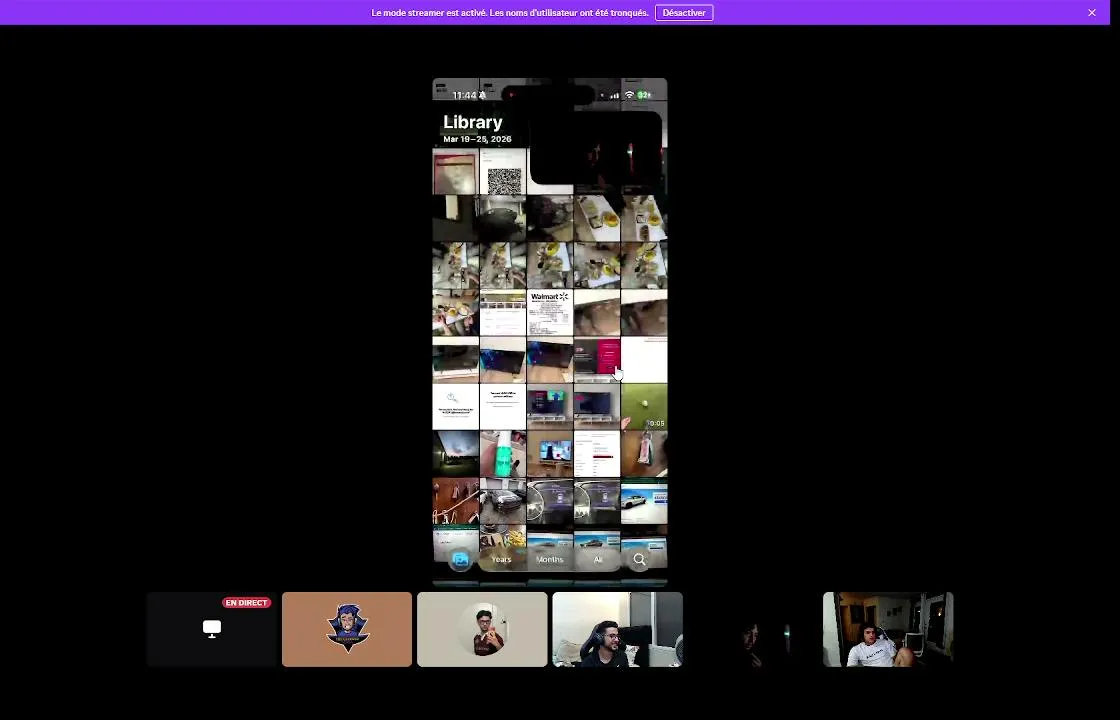Open the cloudy night sky photo

pos(456,454)
